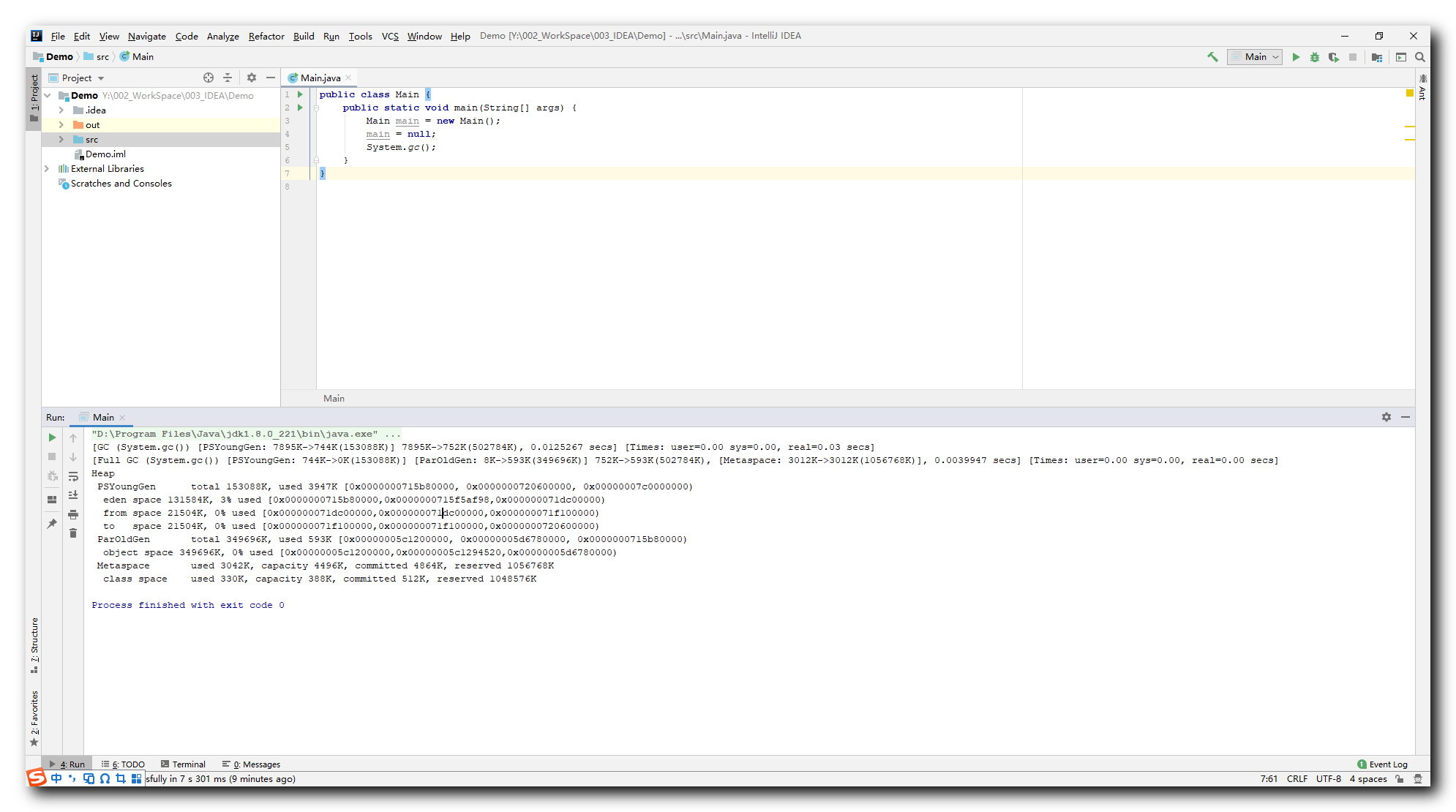Open the Project Structure dialog icon

click(1377, 57)
